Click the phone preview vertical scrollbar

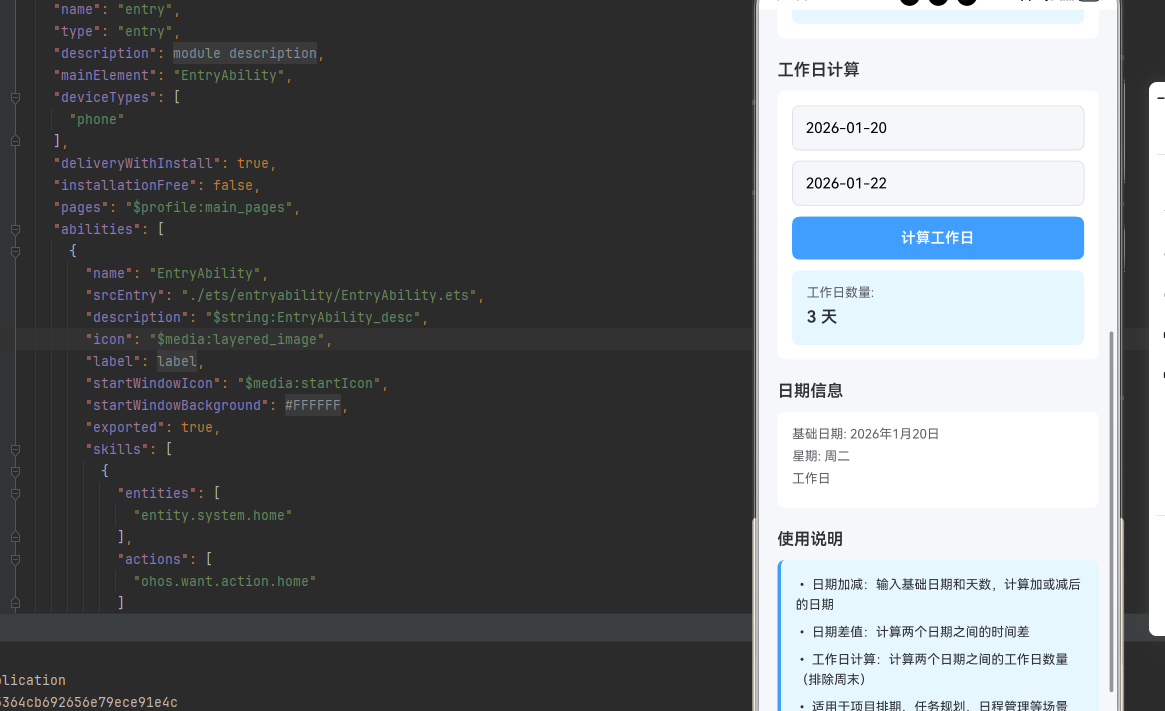click(1111, 510)
